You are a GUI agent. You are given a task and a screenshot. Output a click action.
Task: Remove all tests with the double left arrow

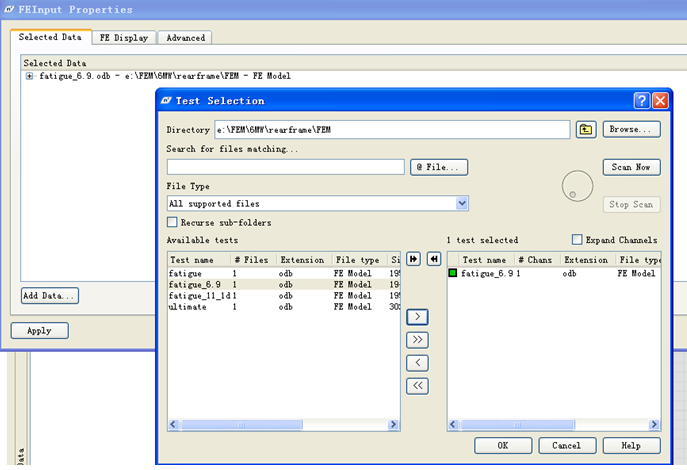pos(417,386)
